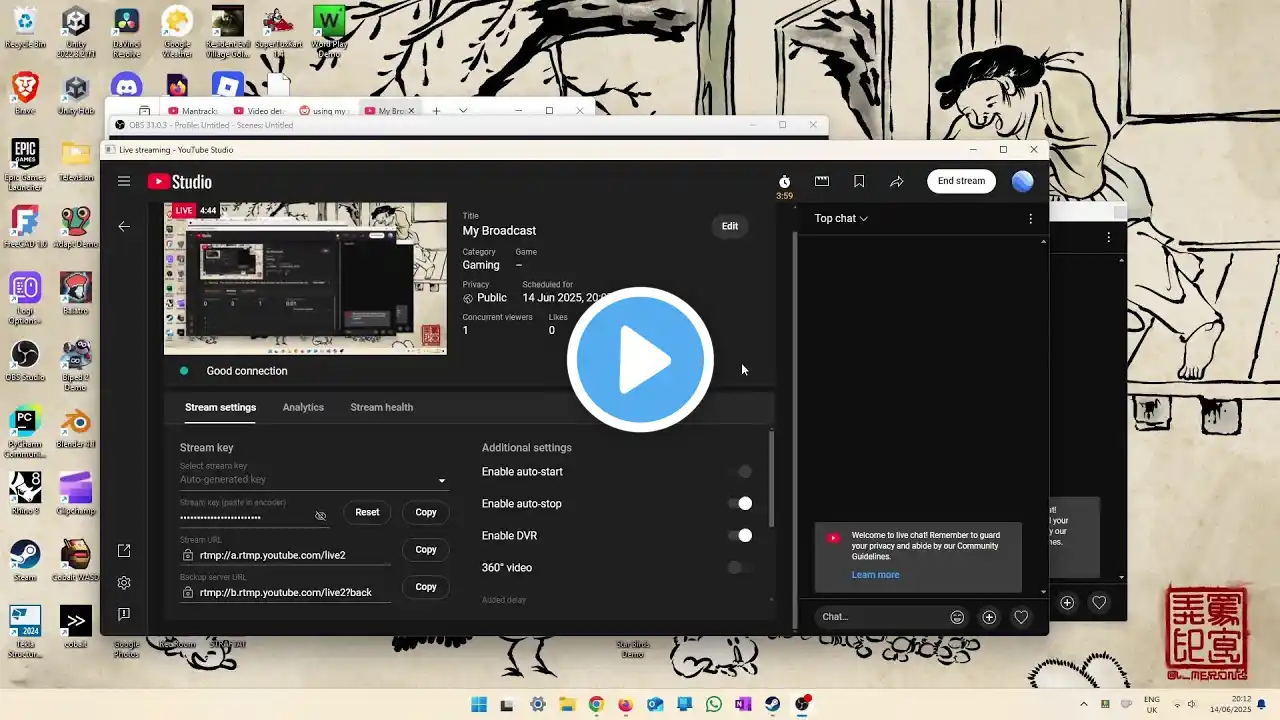Click the Windows Start button
The width and height of the screenshot is (1280, 720).
pos(479,704)
